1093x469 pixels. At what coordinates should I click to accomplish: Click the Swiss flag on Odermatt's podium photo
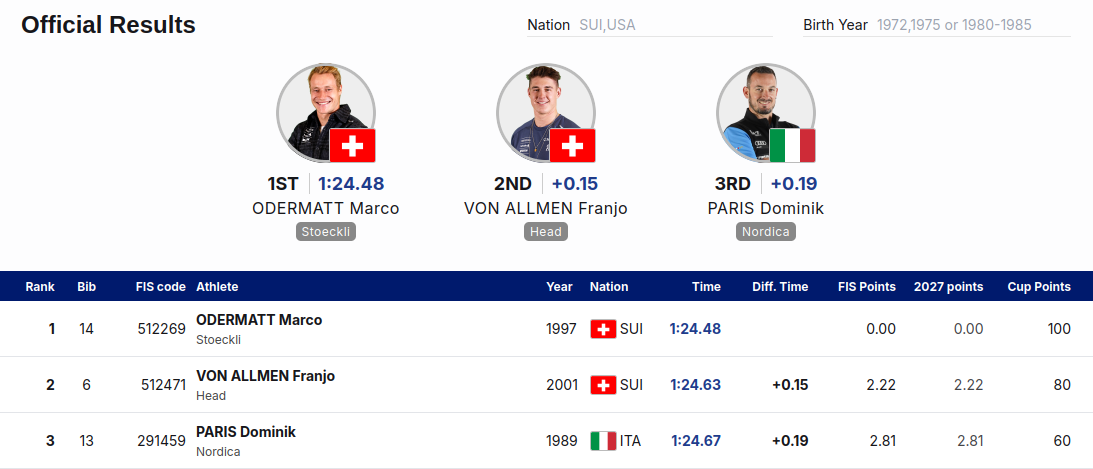coord(353,146)
